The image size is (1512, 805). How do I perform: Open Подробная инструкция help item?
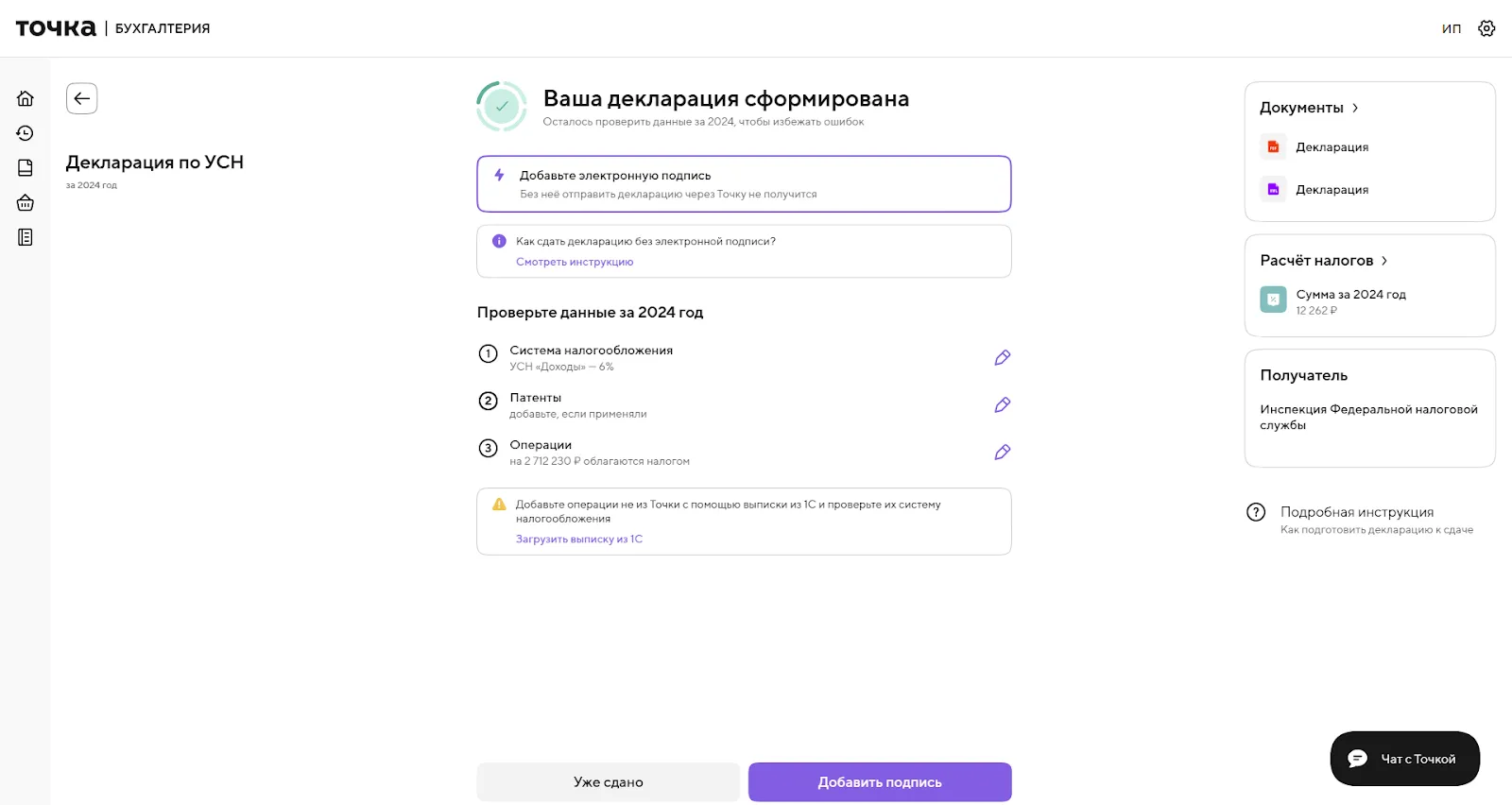click(1356, 512)
